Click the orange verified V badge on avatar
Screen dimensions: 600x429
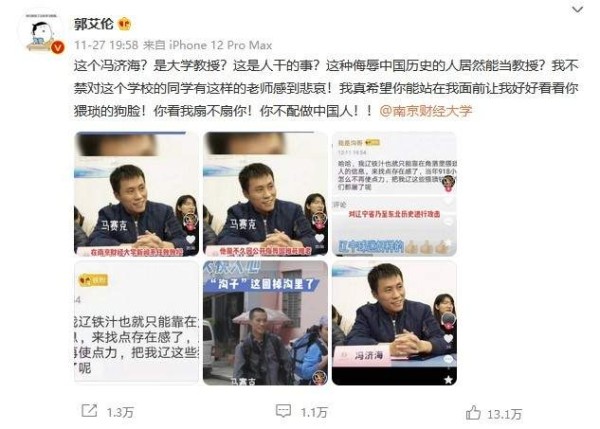(x=57, y=47)
